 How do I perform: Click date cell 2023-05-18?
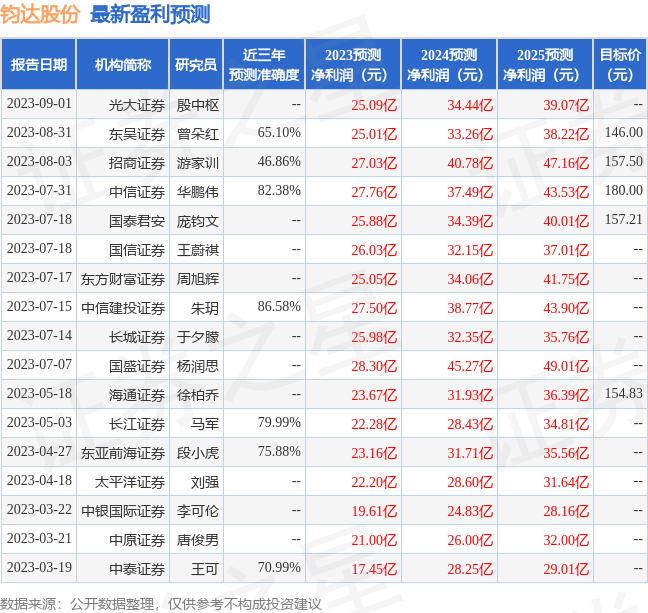[x=39, y=394]
